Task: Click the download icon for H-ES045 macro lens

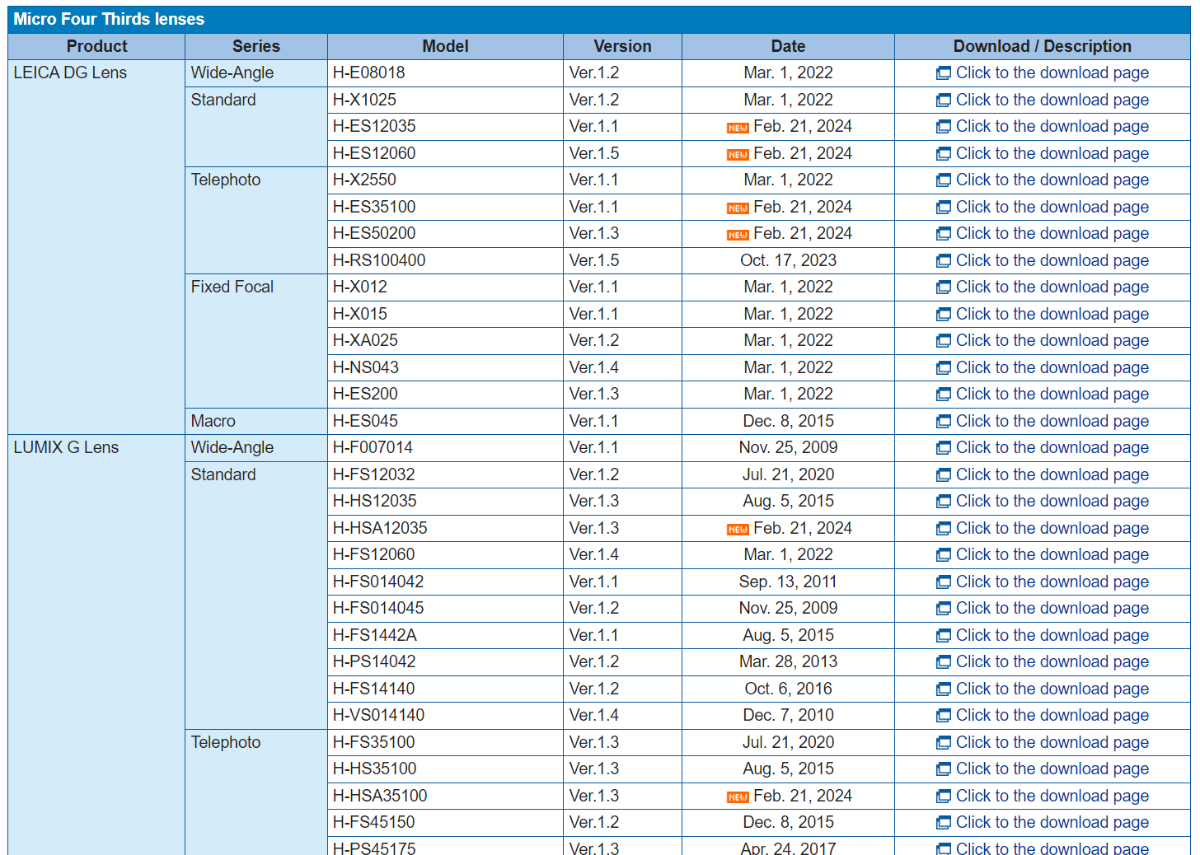Action: pos(943,421)
